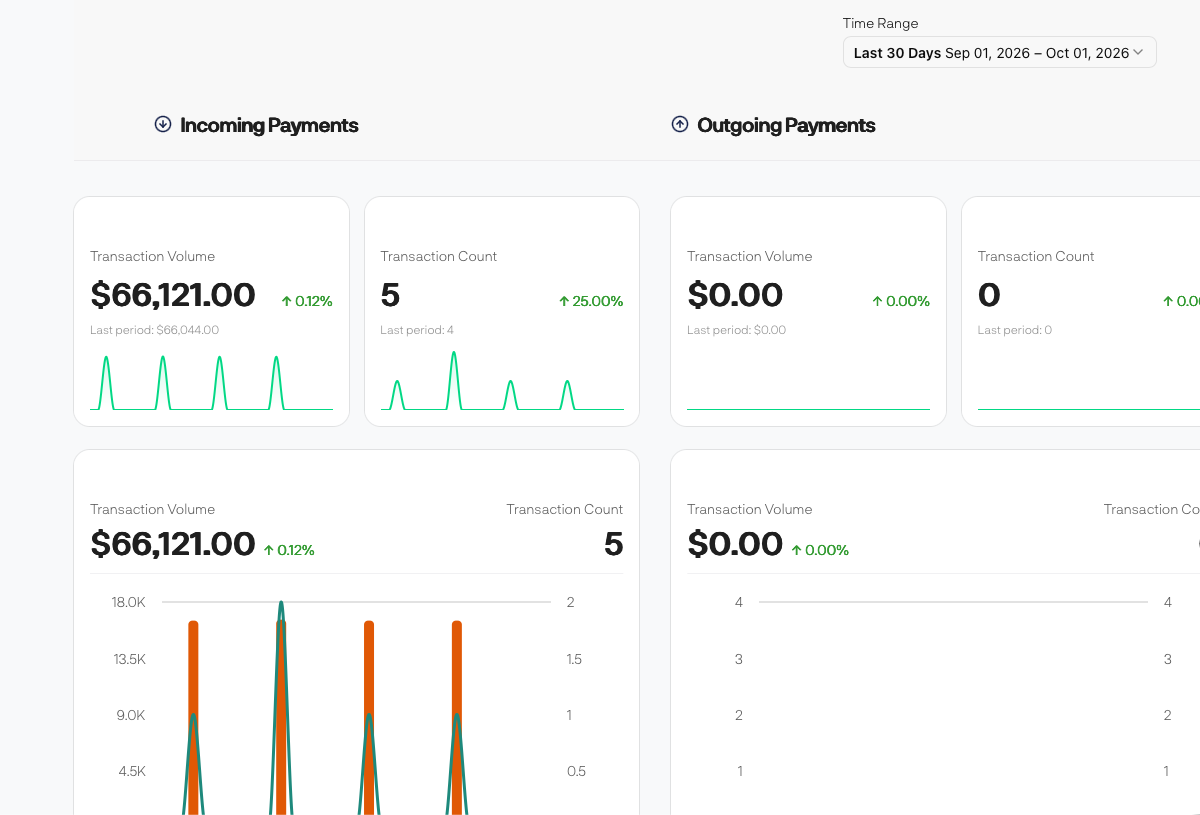Click the 25.00% increase indicator

pyautogui.click(x=591, y=301)
